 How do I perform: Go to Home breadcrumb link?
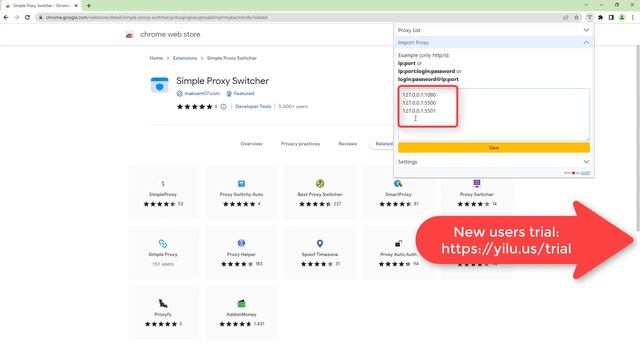(156, 58)
